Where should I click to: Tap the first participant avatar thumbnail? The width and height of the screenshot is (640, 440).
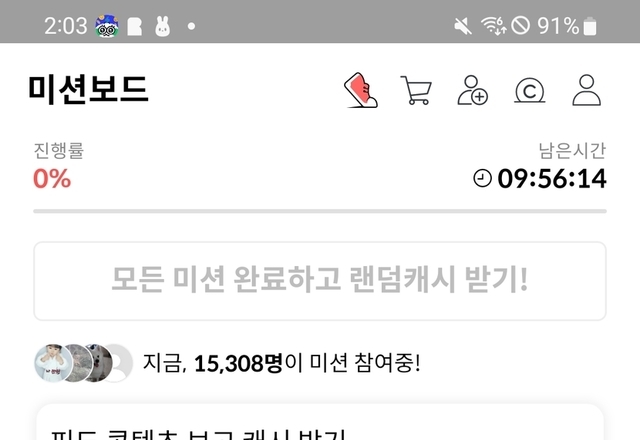tap(52, 363)
